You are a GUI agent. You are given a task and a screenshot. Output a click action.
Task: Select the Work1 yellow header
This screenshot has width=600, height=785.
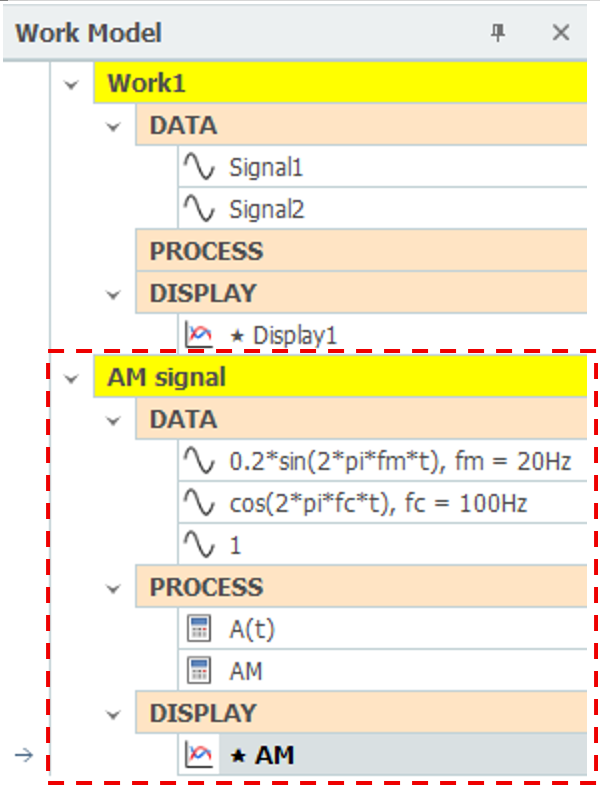pyautogui.click(x=340, y=83)
